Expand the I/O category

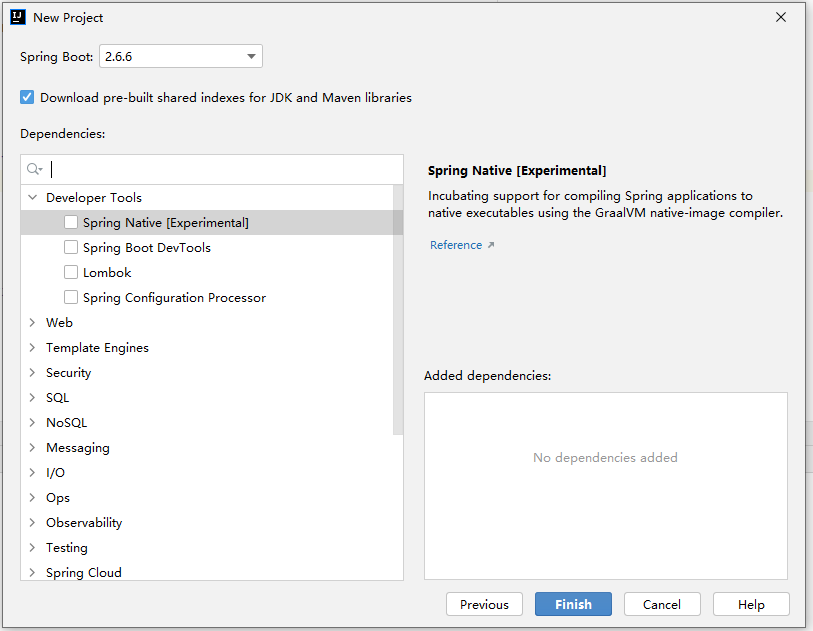point(33,472)
